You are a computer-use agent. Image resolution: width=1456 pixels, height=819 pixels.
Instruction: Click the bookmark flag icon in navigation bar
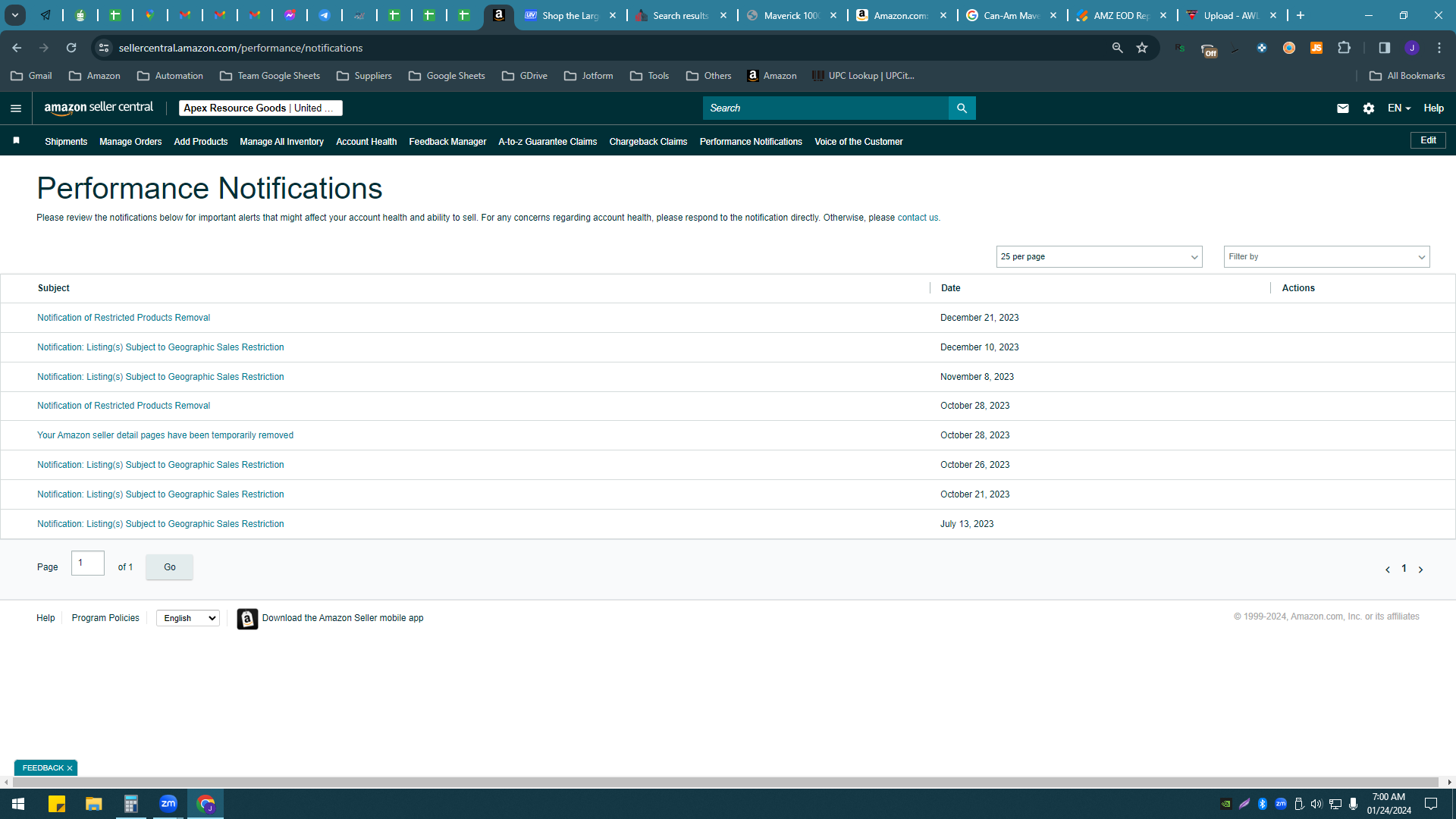coord(17,141)
